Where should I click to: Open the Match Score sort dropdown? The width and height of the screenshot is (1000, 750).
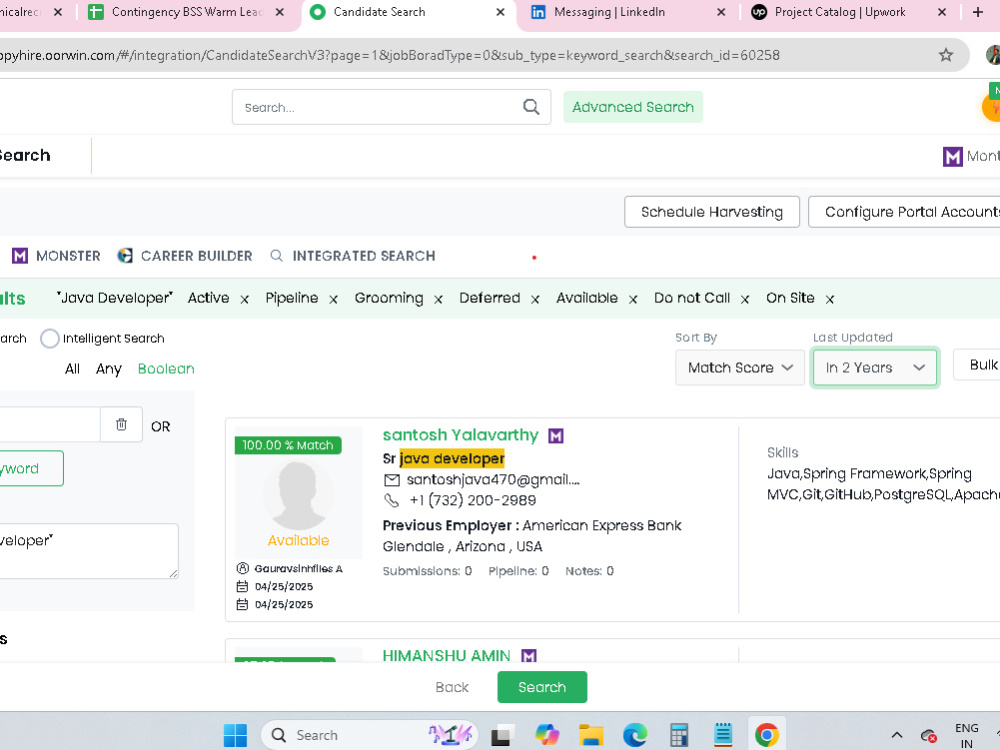(740, 367)
